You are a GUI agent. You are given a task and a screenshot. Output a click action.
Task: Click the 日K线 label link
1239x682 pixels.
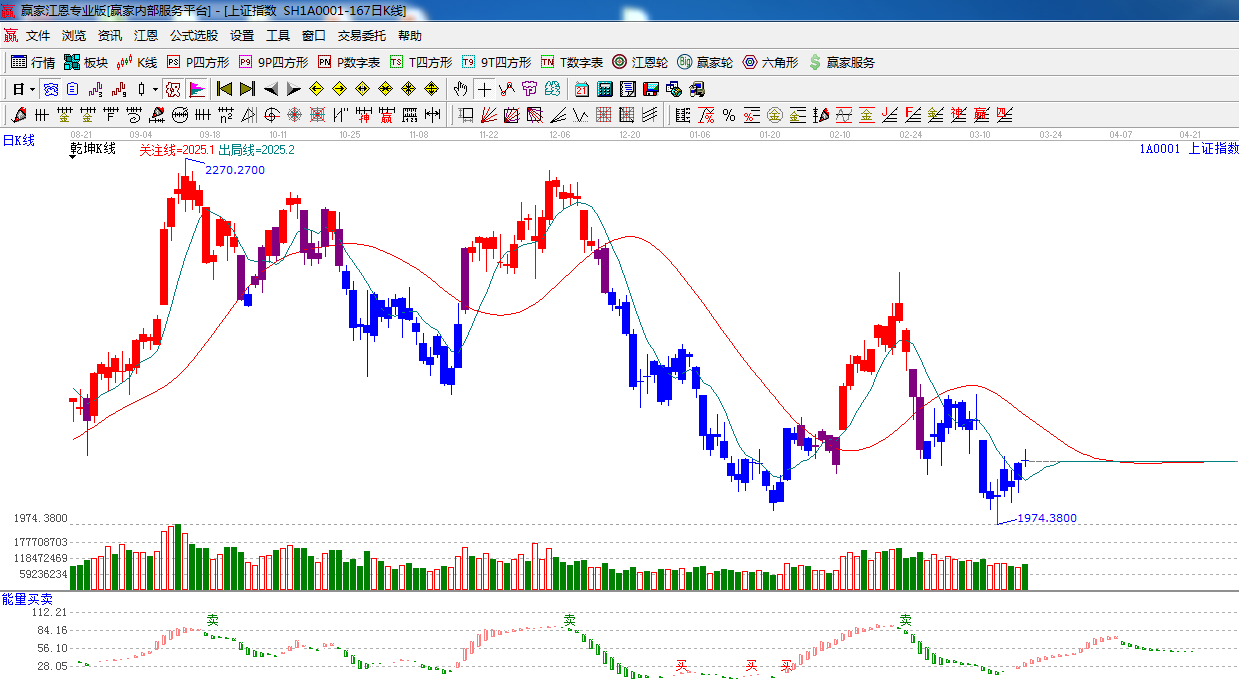pyautogui.click(x=18, y=141)
